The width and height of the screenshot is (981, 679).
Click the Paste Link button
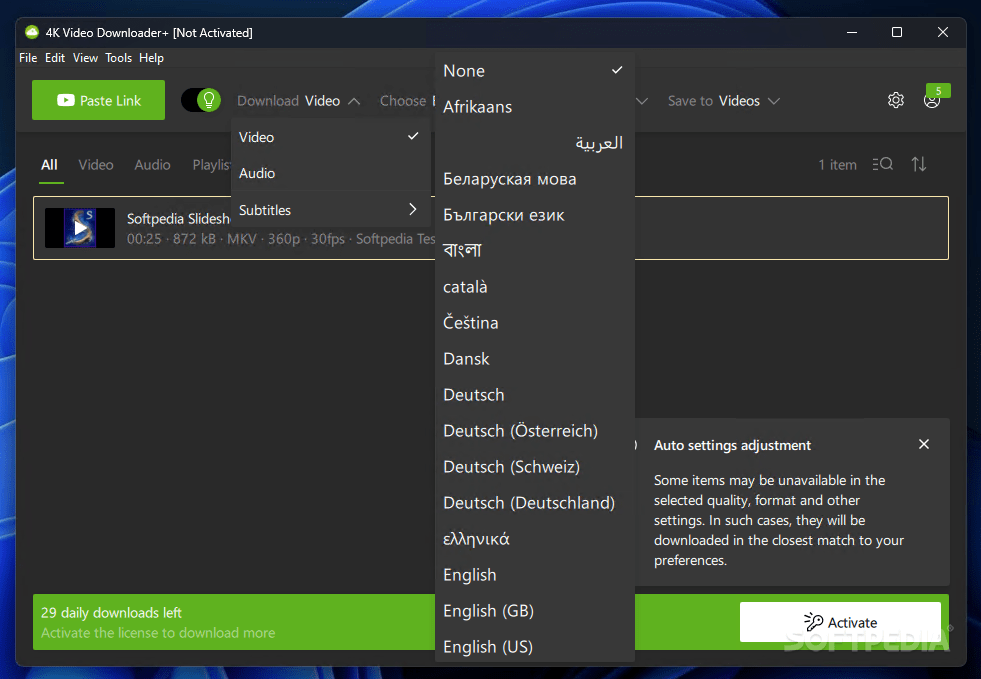(98, 100)
